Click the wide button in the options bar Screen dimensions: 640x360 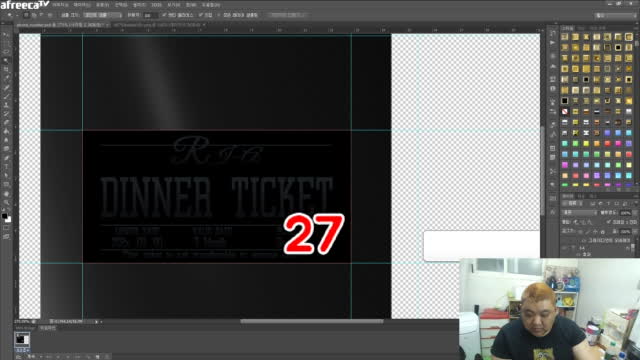[x=287, y=15]
